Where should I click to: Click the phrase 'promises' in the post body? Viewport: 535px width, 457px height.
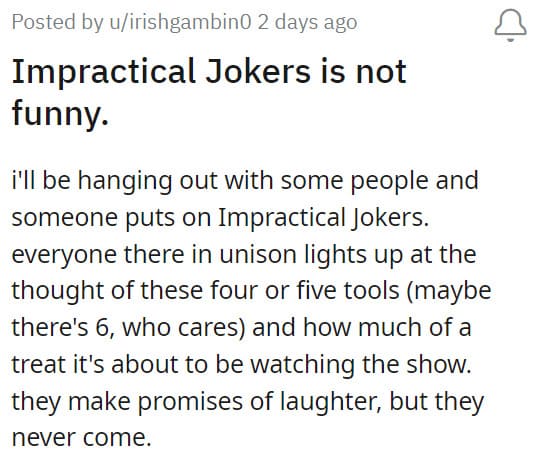190,403
